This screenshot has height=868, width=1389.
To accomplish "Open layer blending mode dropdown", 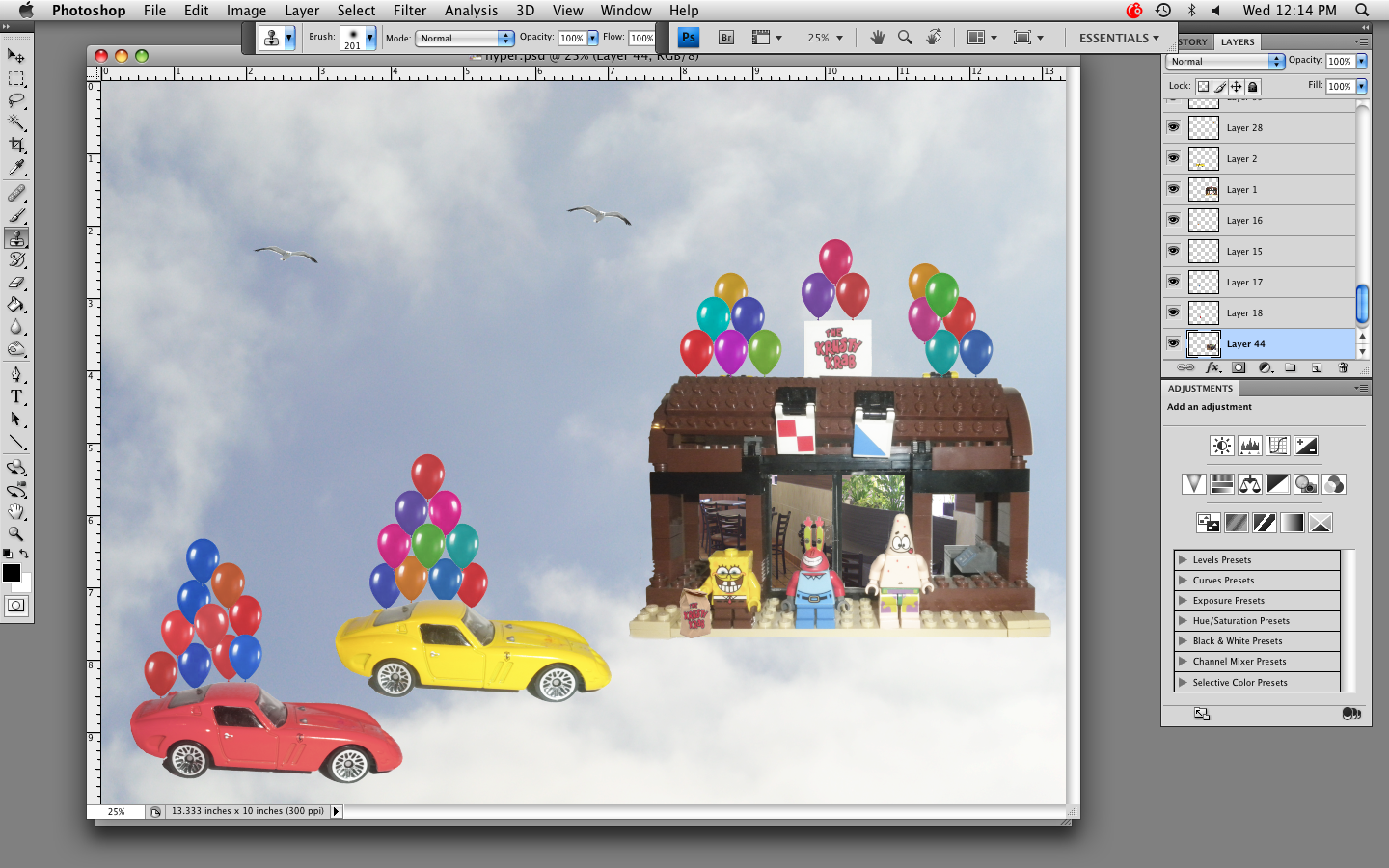I will pos(1225,61).
